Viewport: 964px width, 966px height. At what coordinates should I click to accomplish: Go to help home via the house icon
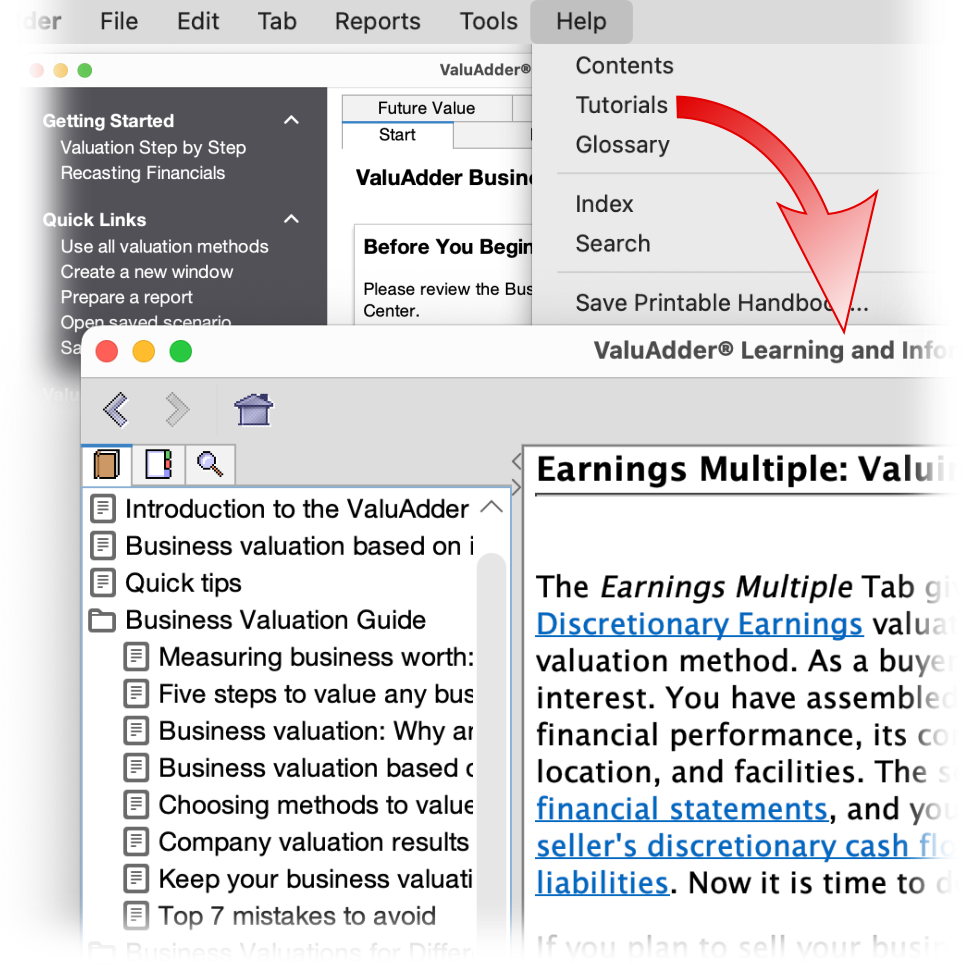click(x=252, y=410)
